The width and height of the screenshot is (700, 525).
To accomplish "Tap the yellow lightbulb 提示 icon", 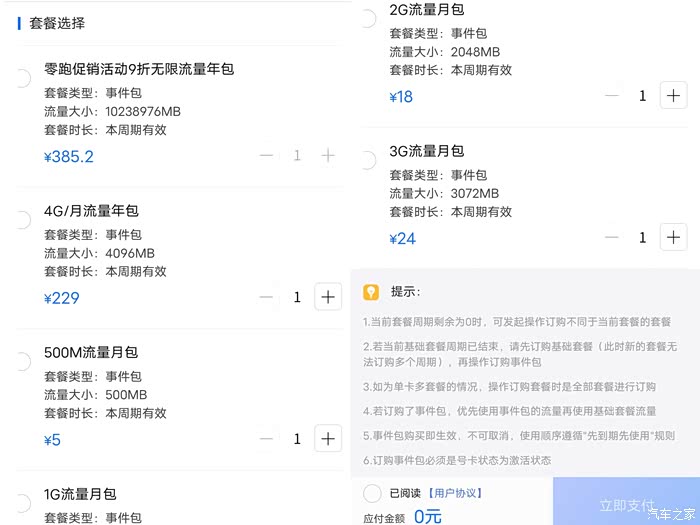I will [371, 292].
